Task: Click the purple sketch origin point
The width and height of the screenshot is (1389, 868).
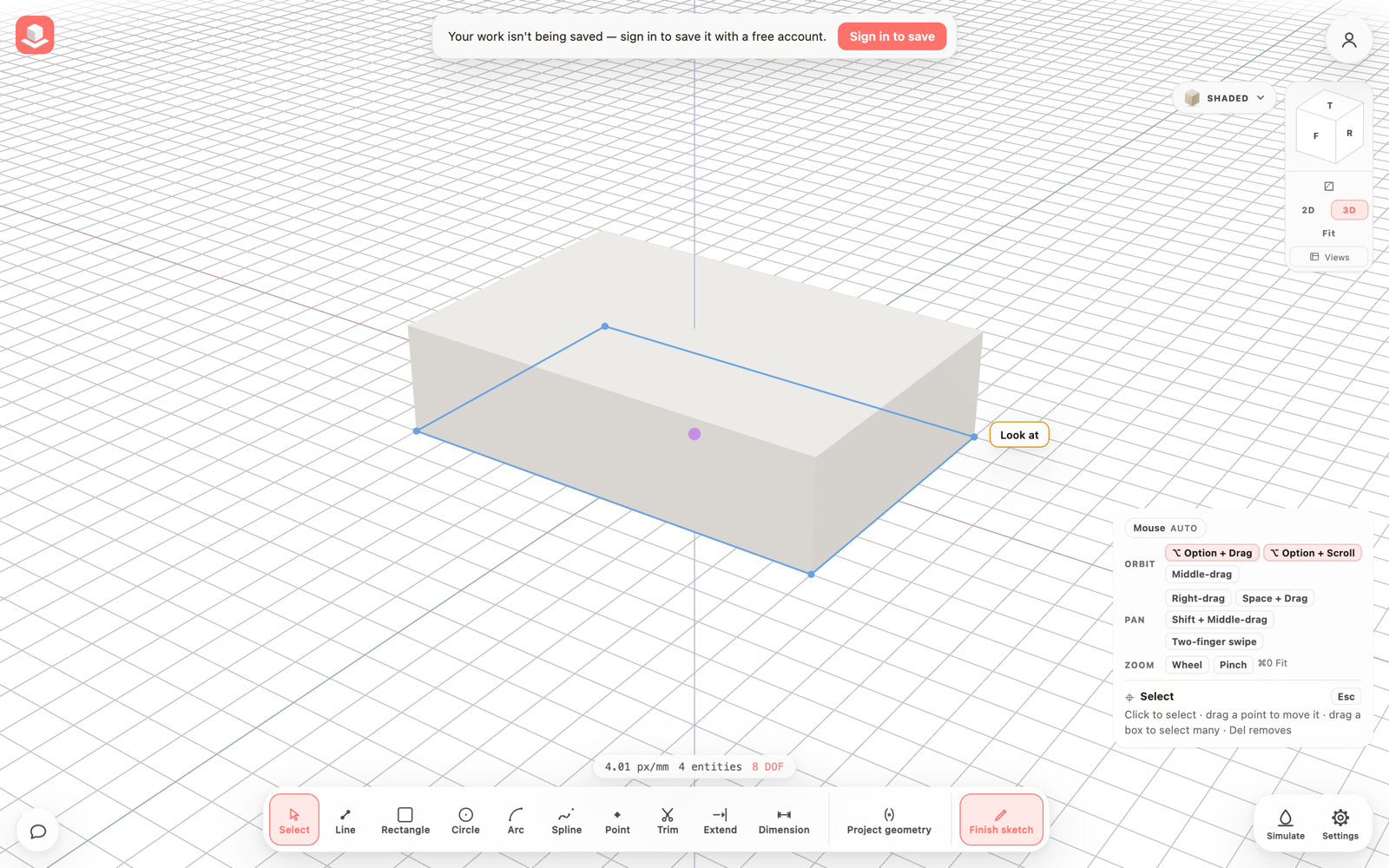Action: (694, 434)
